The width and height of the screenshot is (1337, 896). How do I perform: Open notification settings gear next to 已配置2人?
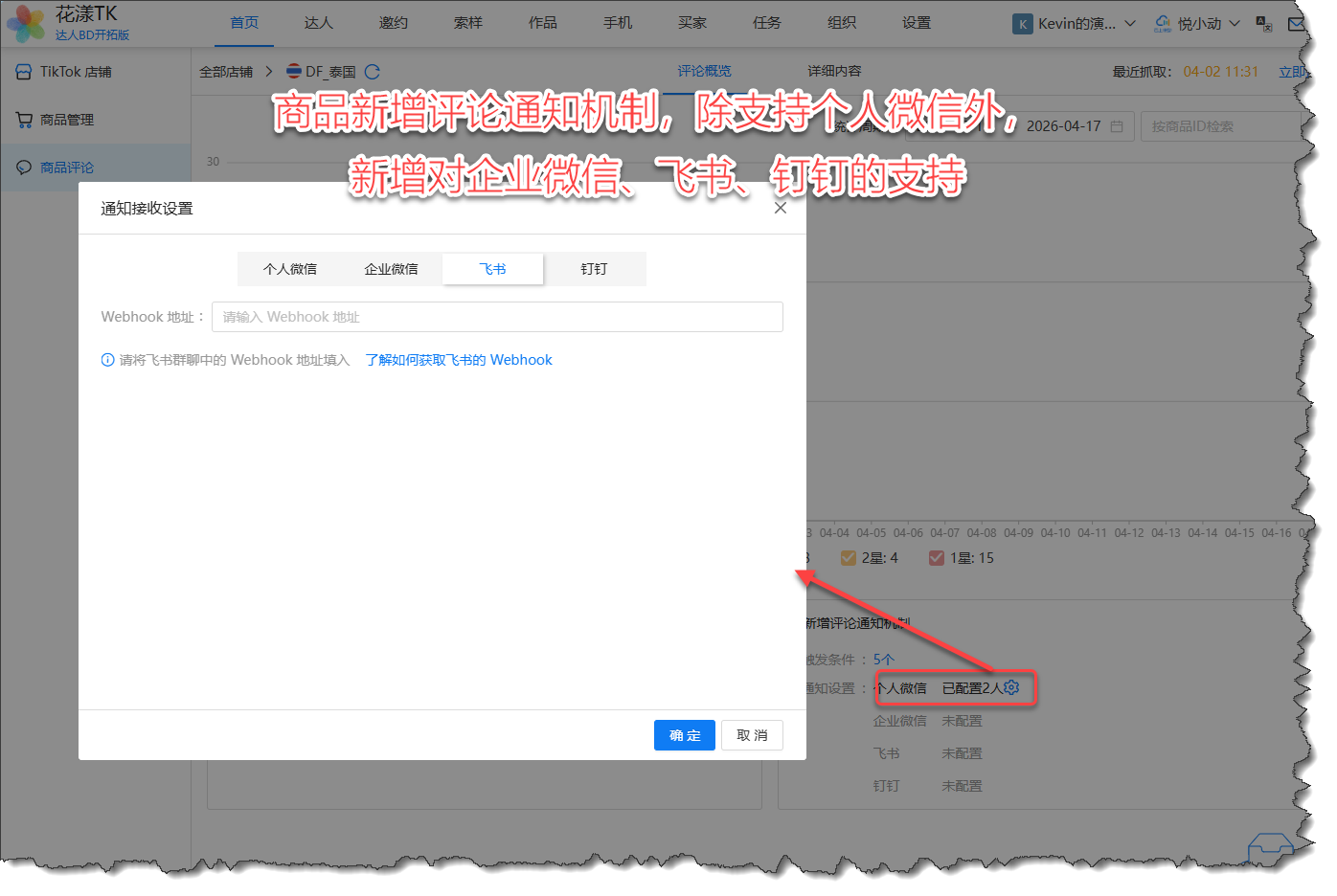tap(1011, 687)
